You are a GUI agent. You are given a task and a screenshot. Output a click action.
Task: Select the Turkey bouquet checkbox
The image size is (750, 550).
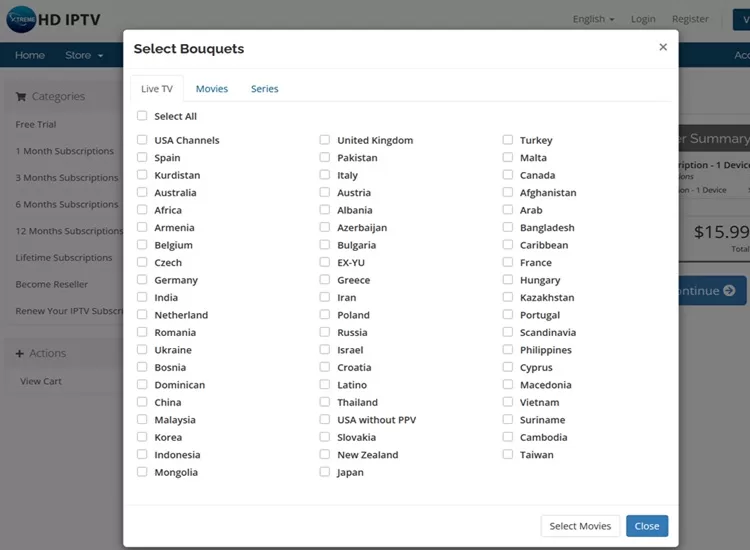click(508, 140)
